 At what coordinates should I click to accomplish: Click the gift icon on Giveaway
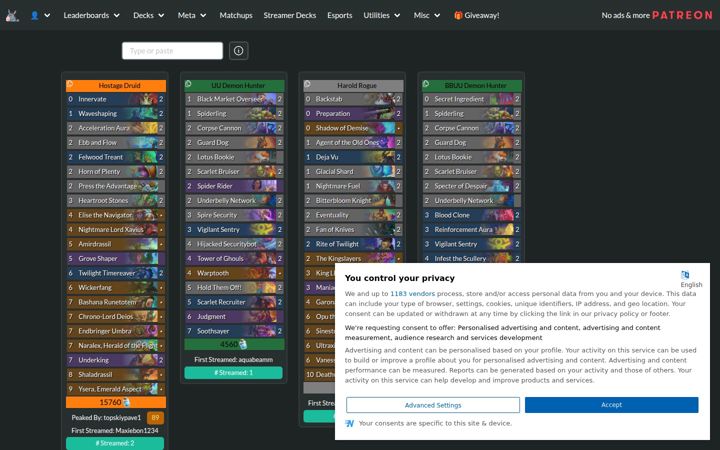[458, 15]
